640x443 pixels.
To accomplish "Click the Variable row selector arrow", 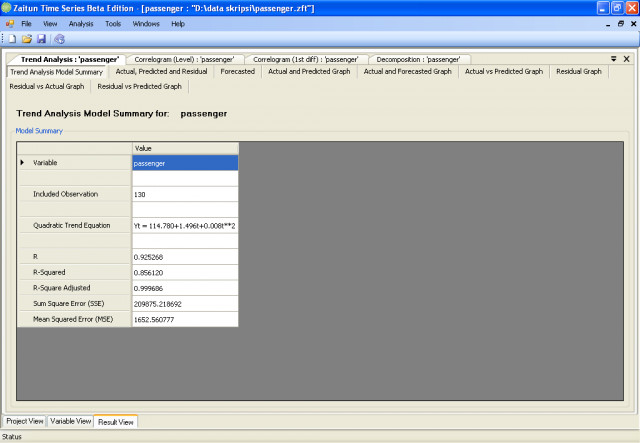I will 22,163.
